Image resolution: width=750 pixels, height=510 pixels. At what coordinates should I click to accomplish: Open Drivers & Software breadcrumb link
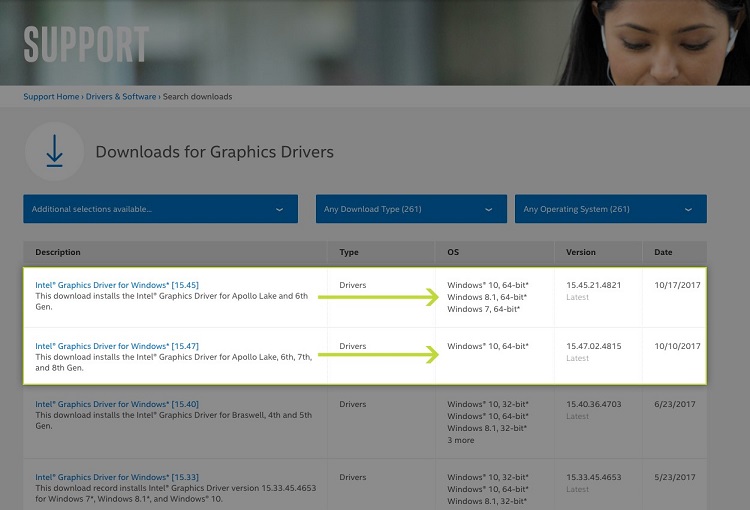120,97
